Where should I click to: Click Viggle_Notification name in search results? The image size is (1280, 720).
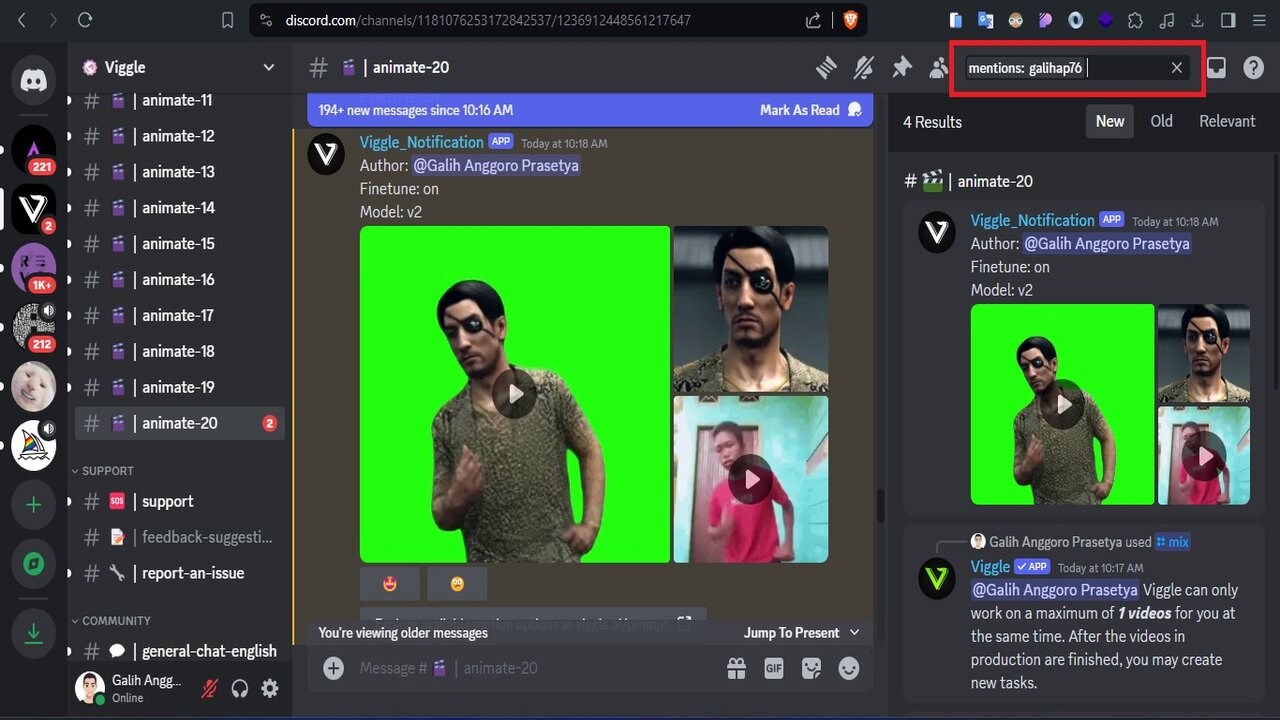tap(1033, 220)
